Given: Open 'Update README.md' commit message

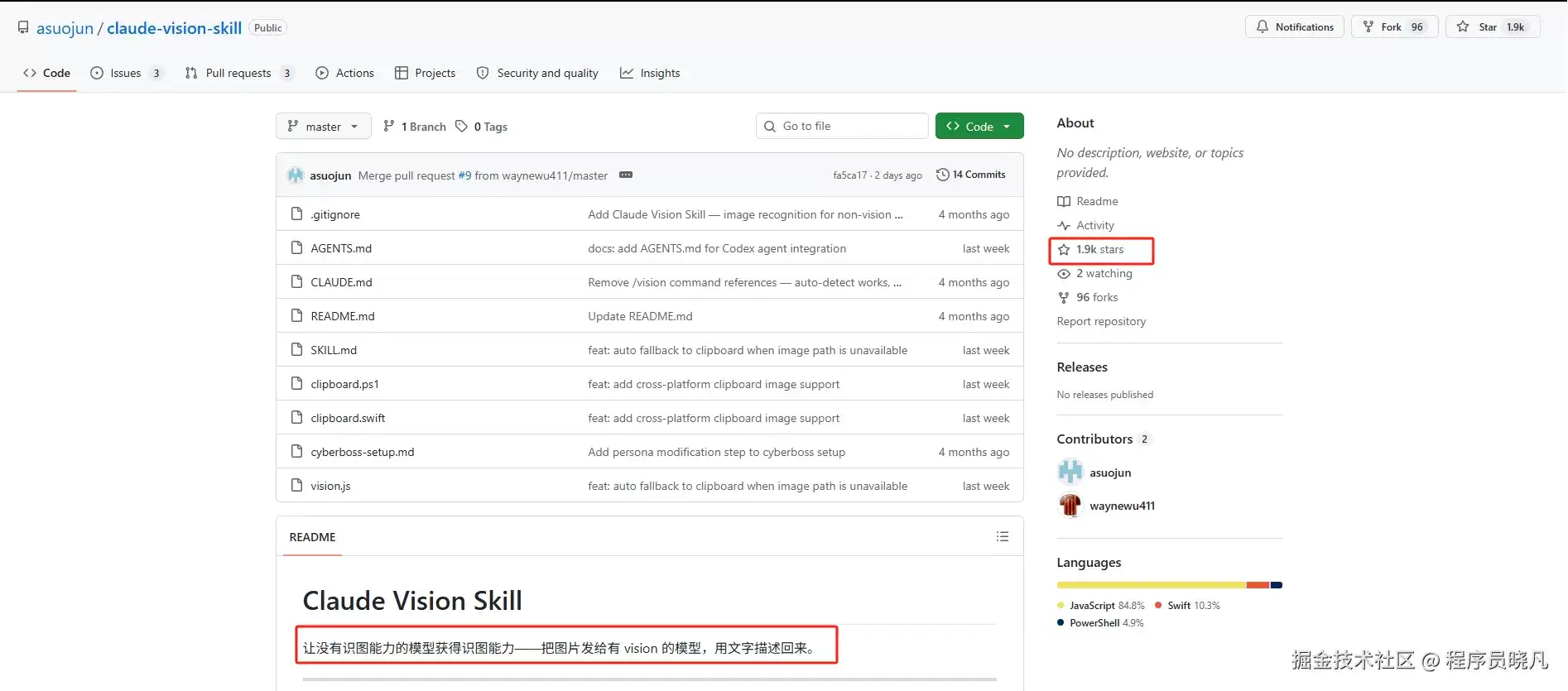Looking at the screenshot, I should tap(640, 316).
